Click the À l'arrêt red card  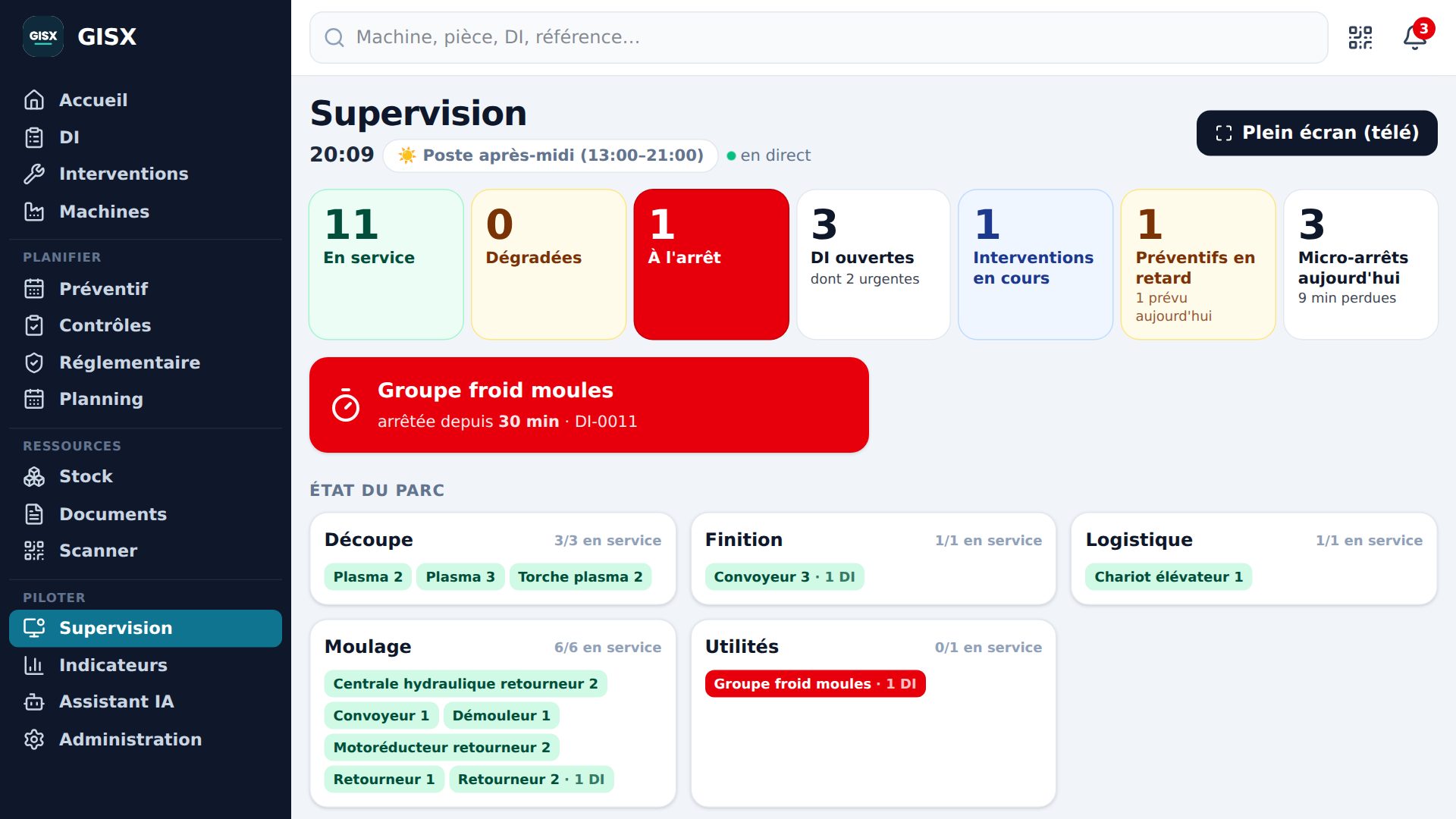(x=711, y=264)
